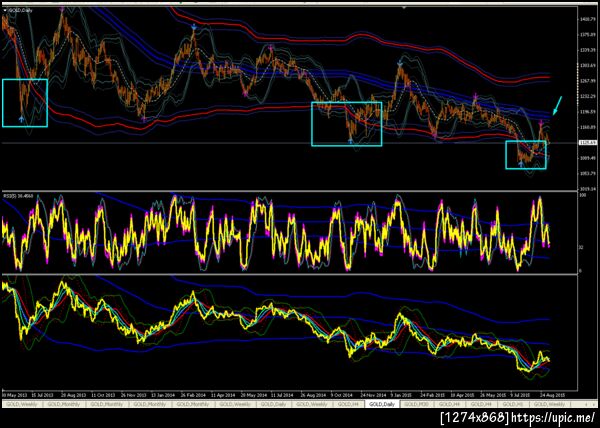Switch to the GOLD,H1 chart tab

pyautogui.click(x=512, y=404)
